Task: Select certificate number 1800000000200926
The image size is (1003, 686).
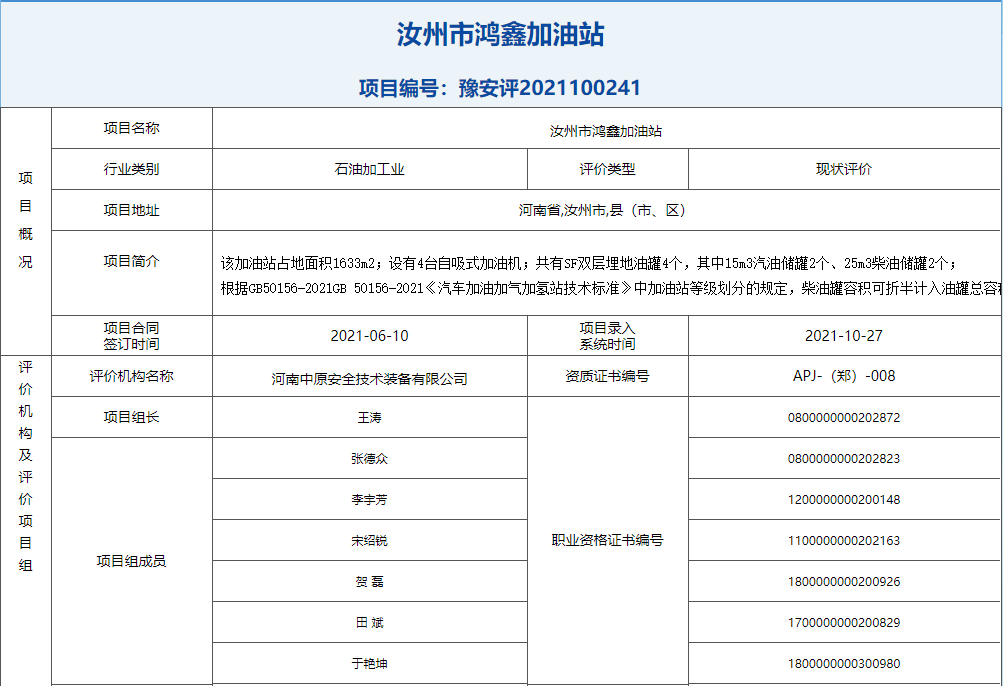Action: [x=844, y=582]
